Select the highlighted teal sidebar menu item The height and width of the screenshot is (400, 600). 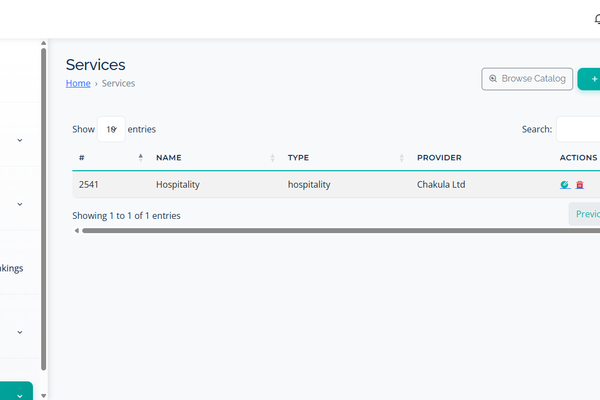(x=16, y=391)
